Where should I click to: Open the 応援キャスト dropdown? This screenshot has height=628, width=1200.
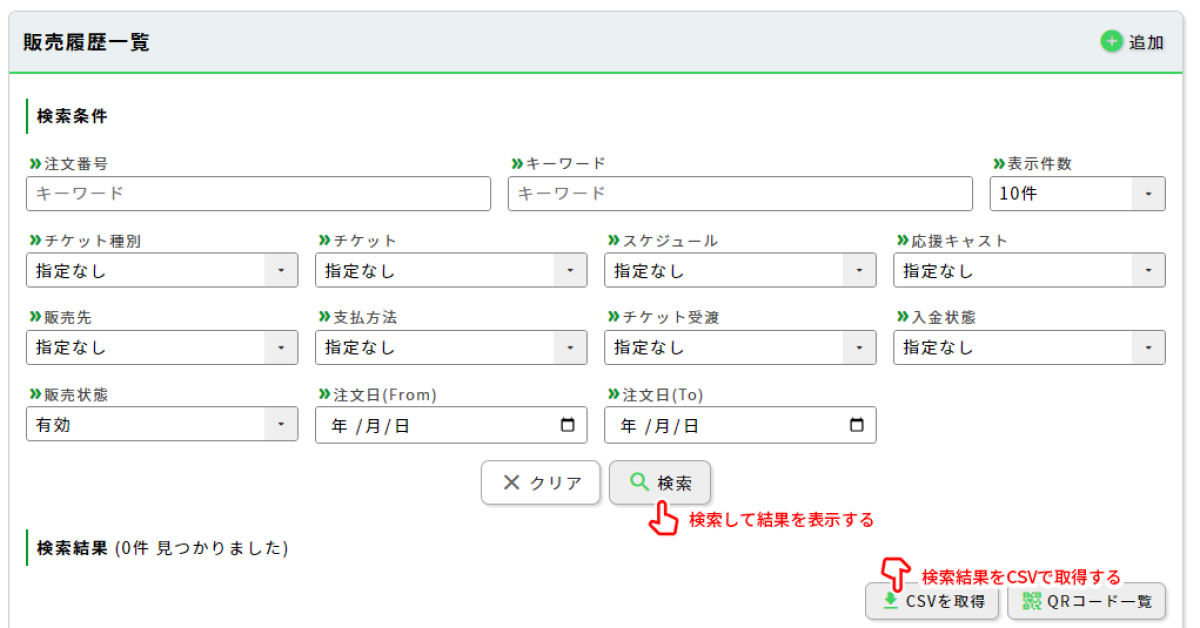[x=1029, y=271]
